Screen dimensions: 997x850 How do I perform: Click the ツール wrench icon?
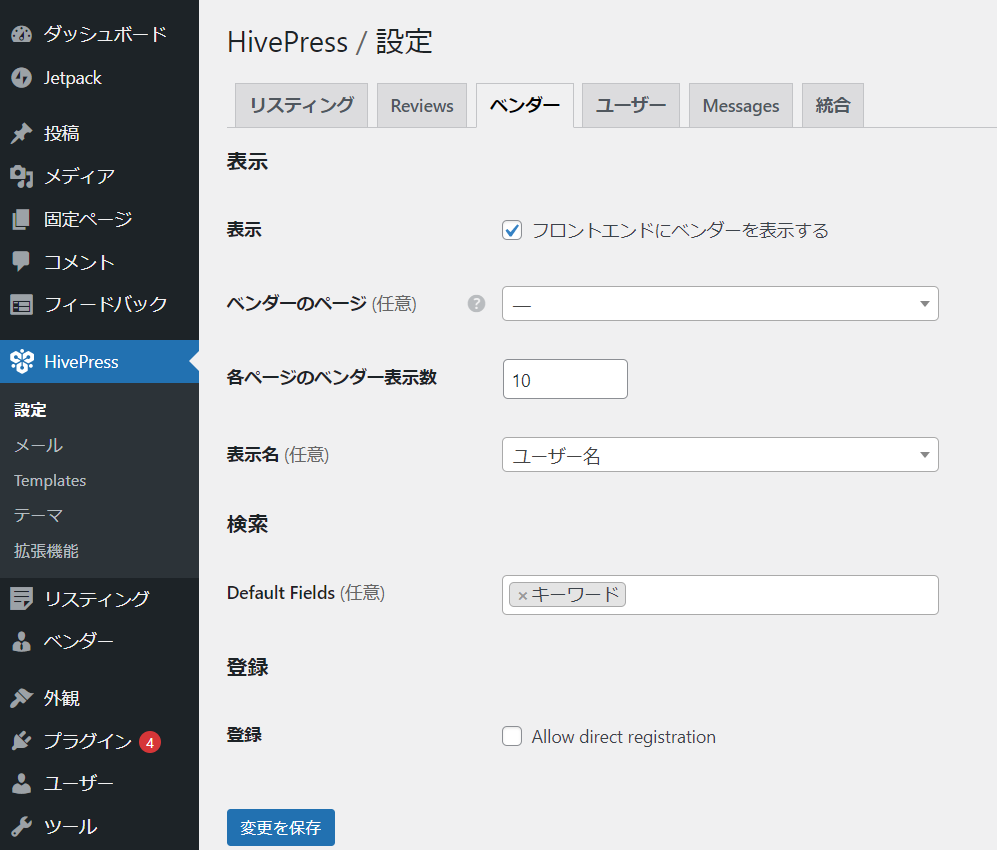coord(22,827)
